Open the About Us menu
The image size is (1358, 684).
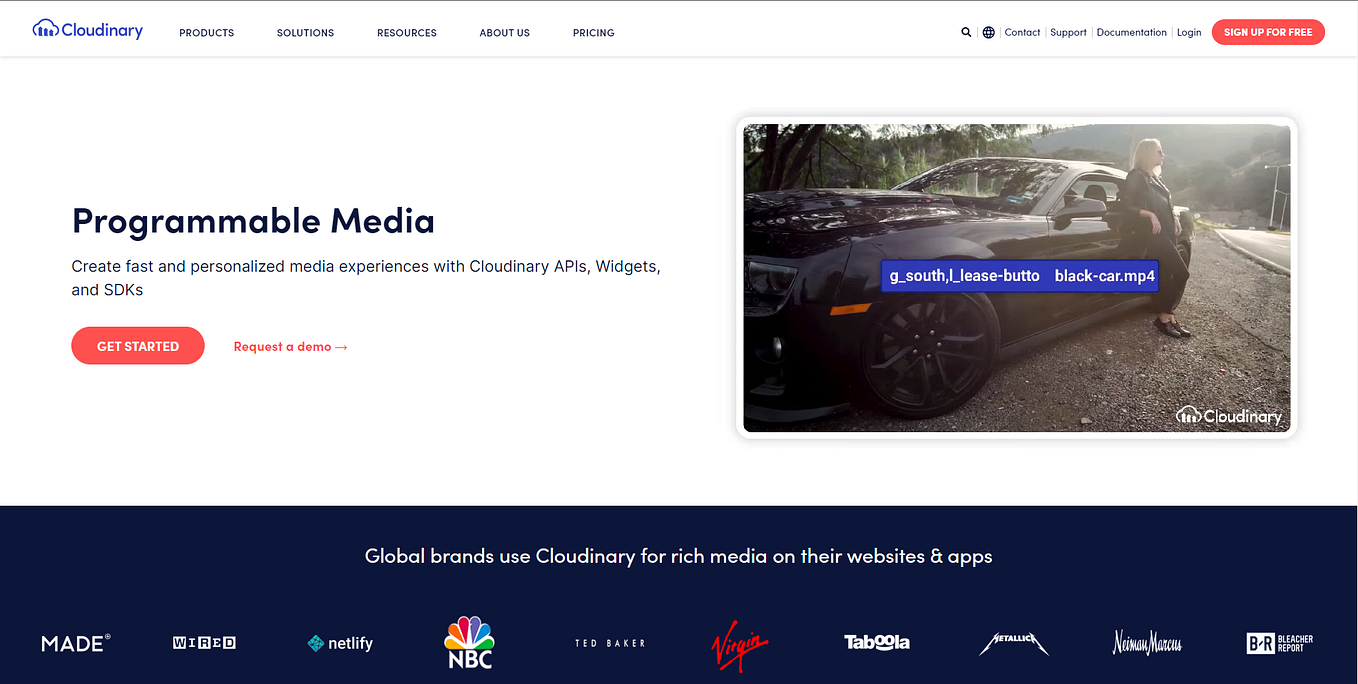click(x=505, y=33)
